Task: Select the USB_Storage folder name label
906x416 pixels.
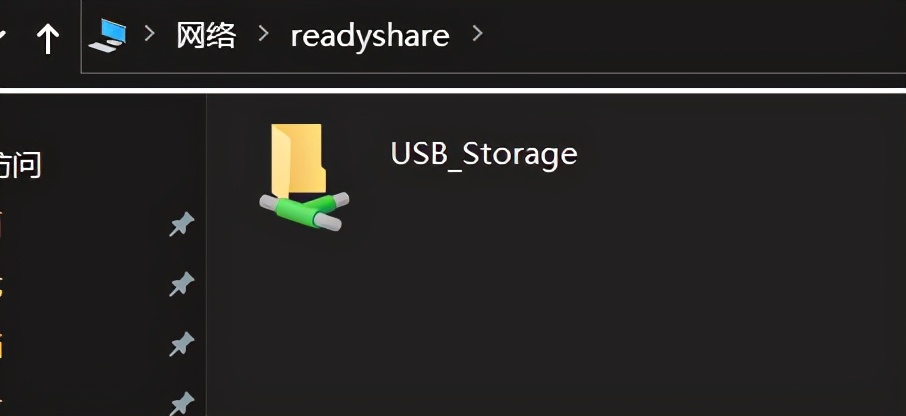Action: click(484, 154)
